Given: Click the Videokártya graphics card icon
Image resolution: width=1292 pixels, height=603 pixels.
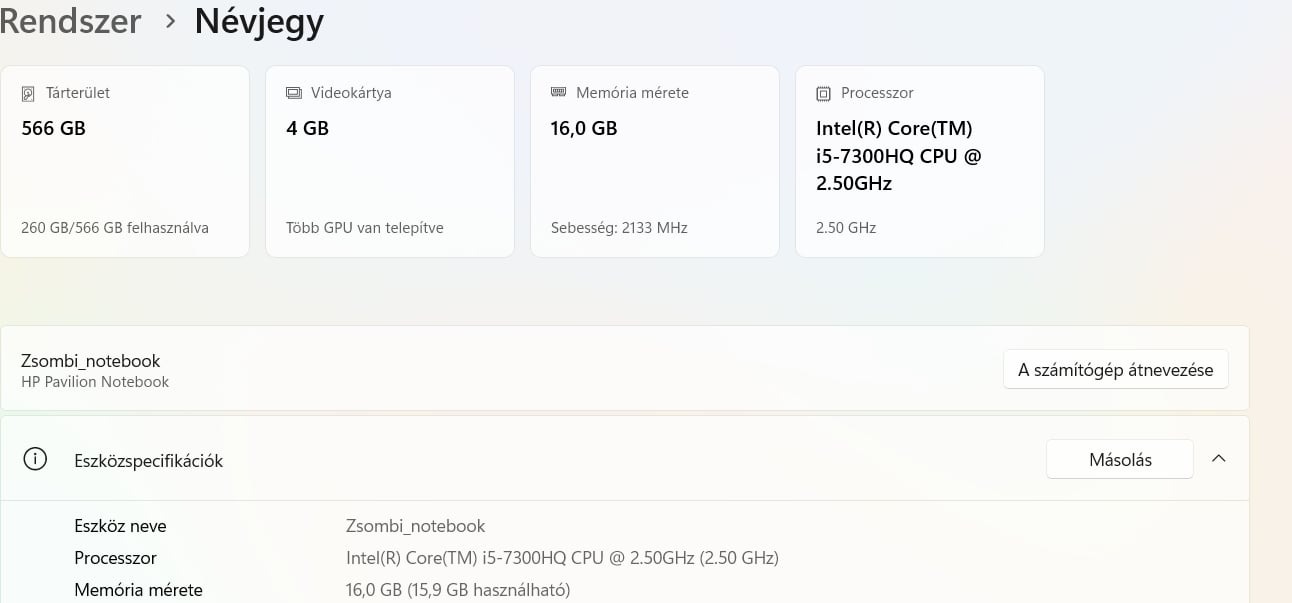Looking at the screenshot, I should (294, 93).
